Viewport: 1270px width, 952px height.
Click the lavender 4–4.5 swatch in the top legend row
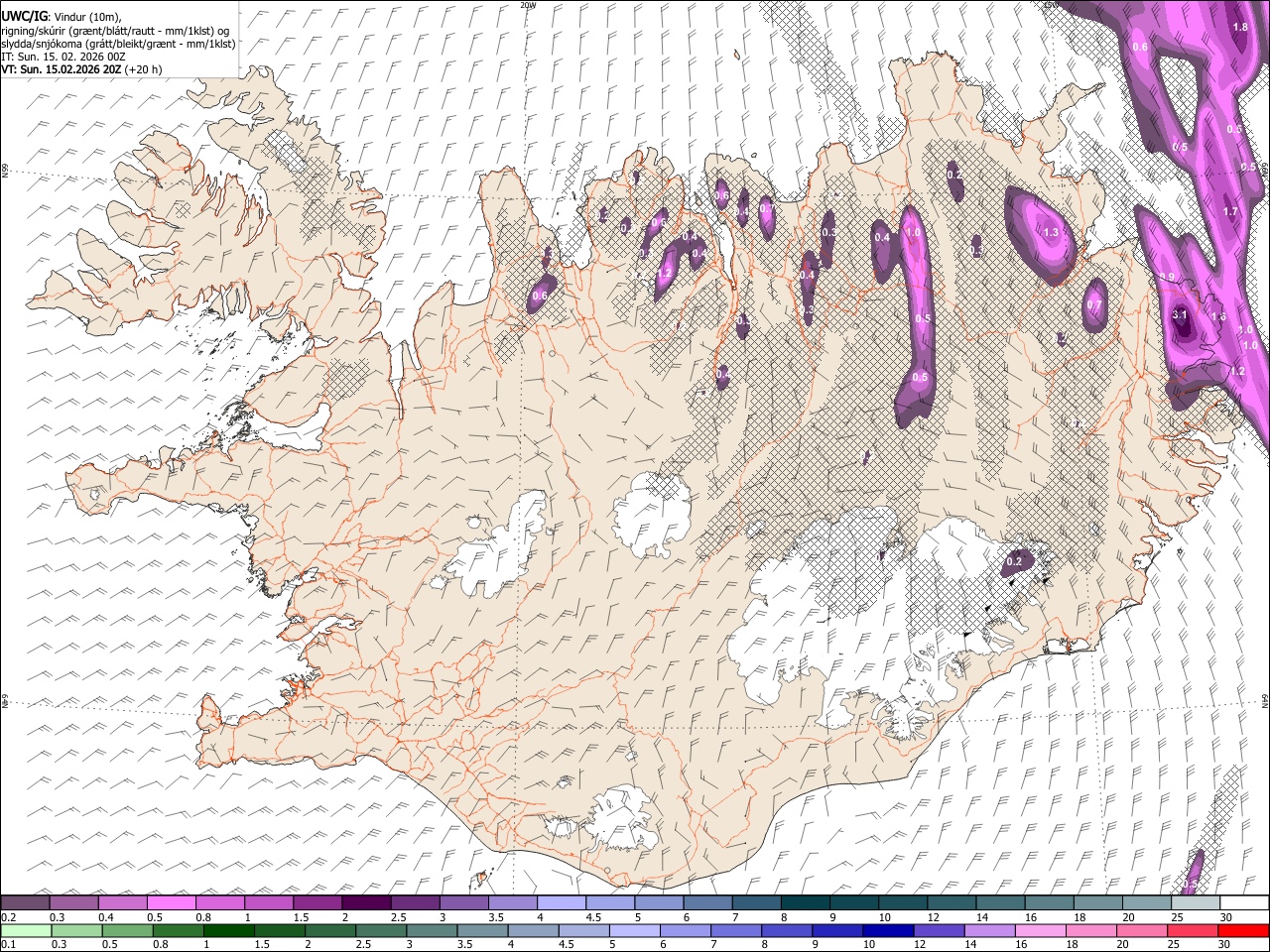point(562,903)
